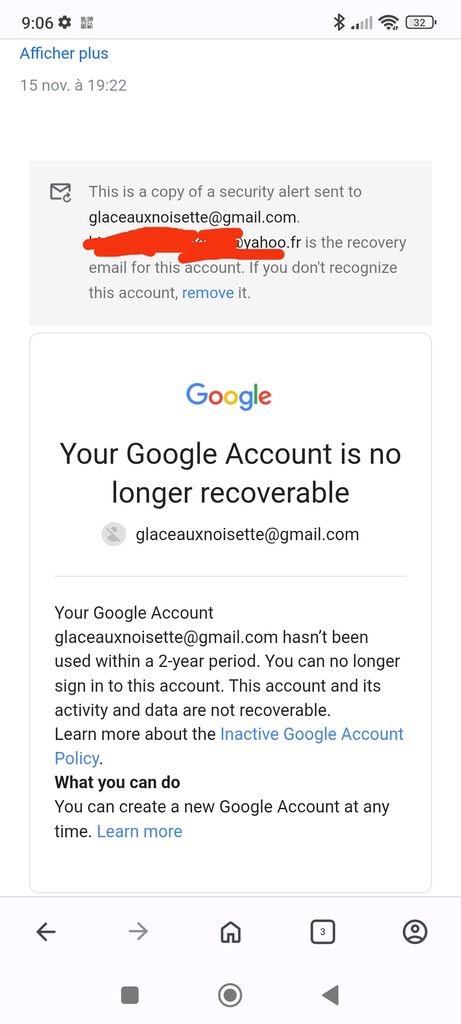The image size is (461, 1024).
Task: Tap the battery indicator in status bar
Action: tap(421, 23)
